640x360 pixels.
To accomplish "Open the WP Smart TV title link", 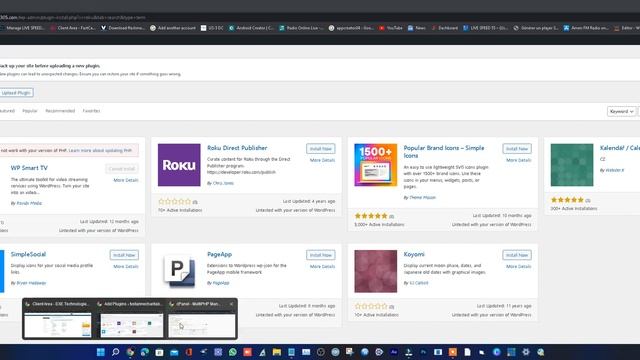I will [29, 168].
